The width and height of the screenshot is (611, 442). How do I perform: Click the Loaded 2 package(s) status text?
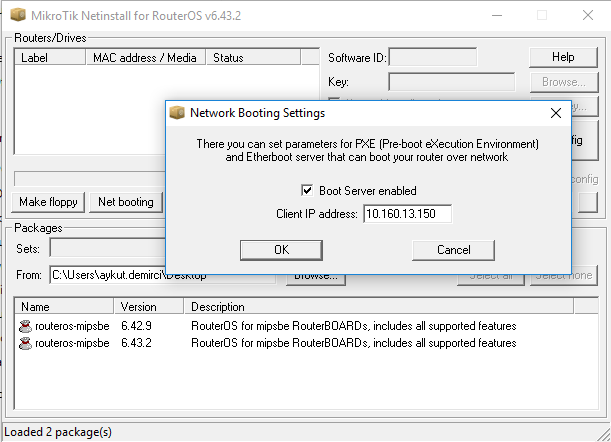(58, 432)
